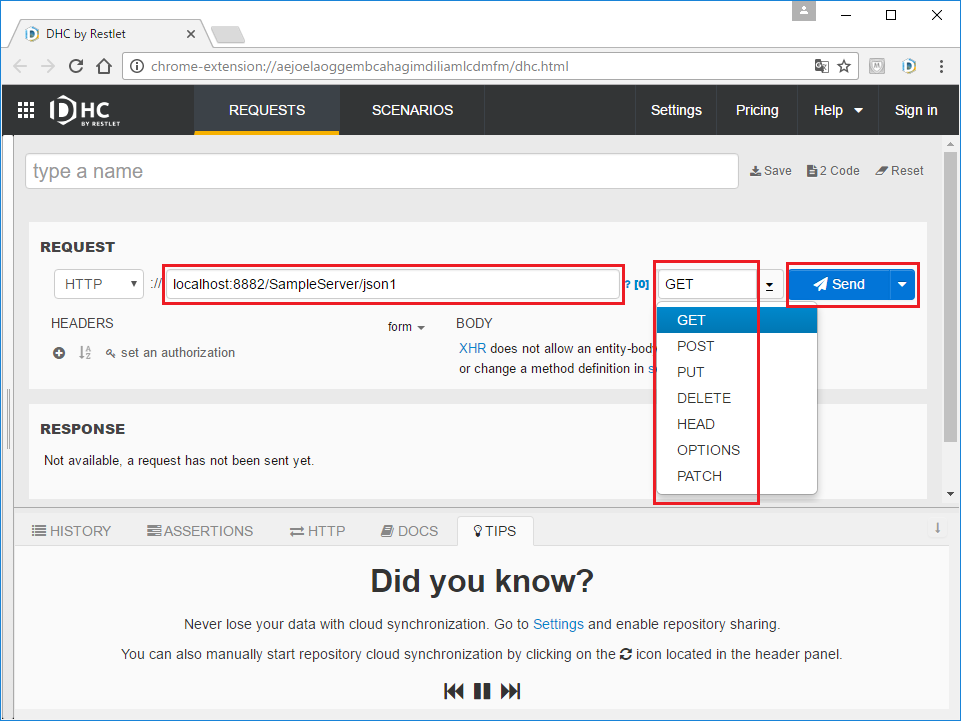Screen dimensions: 961x721
Task: Click Sign in
Action: click(x=916, y=110)
